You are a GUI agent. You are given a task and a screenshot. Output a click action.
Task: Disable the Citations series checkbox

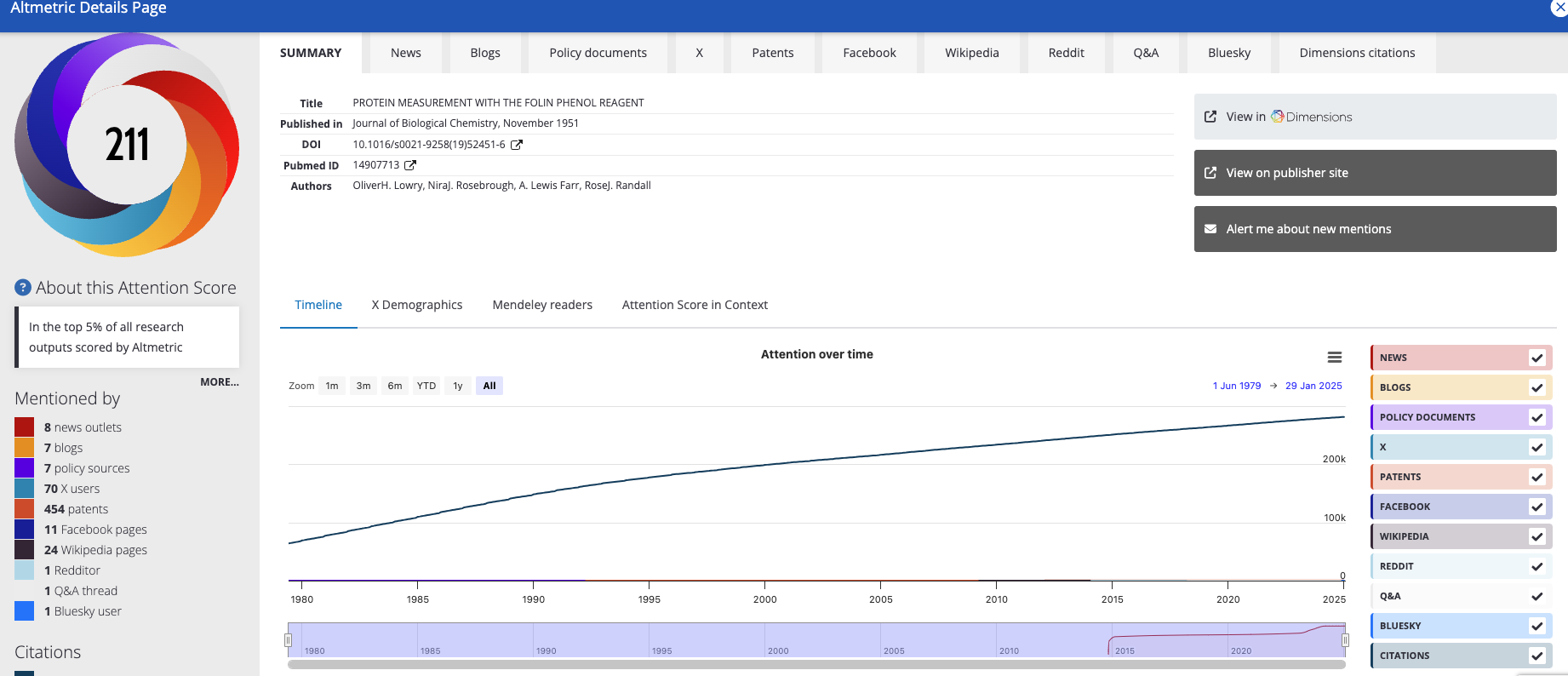(1537, 656)
